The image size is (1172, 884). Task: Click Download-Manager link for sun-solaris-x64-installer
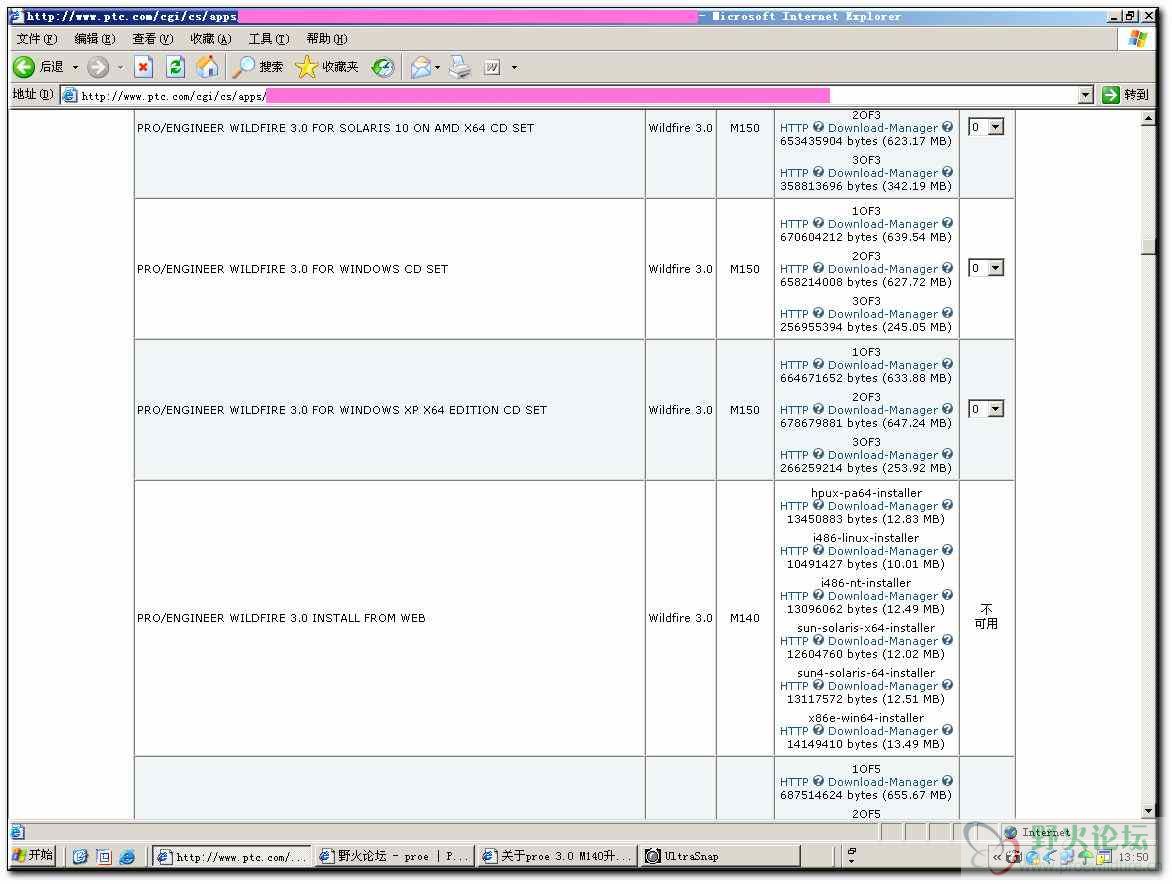[x=884, y=642]
